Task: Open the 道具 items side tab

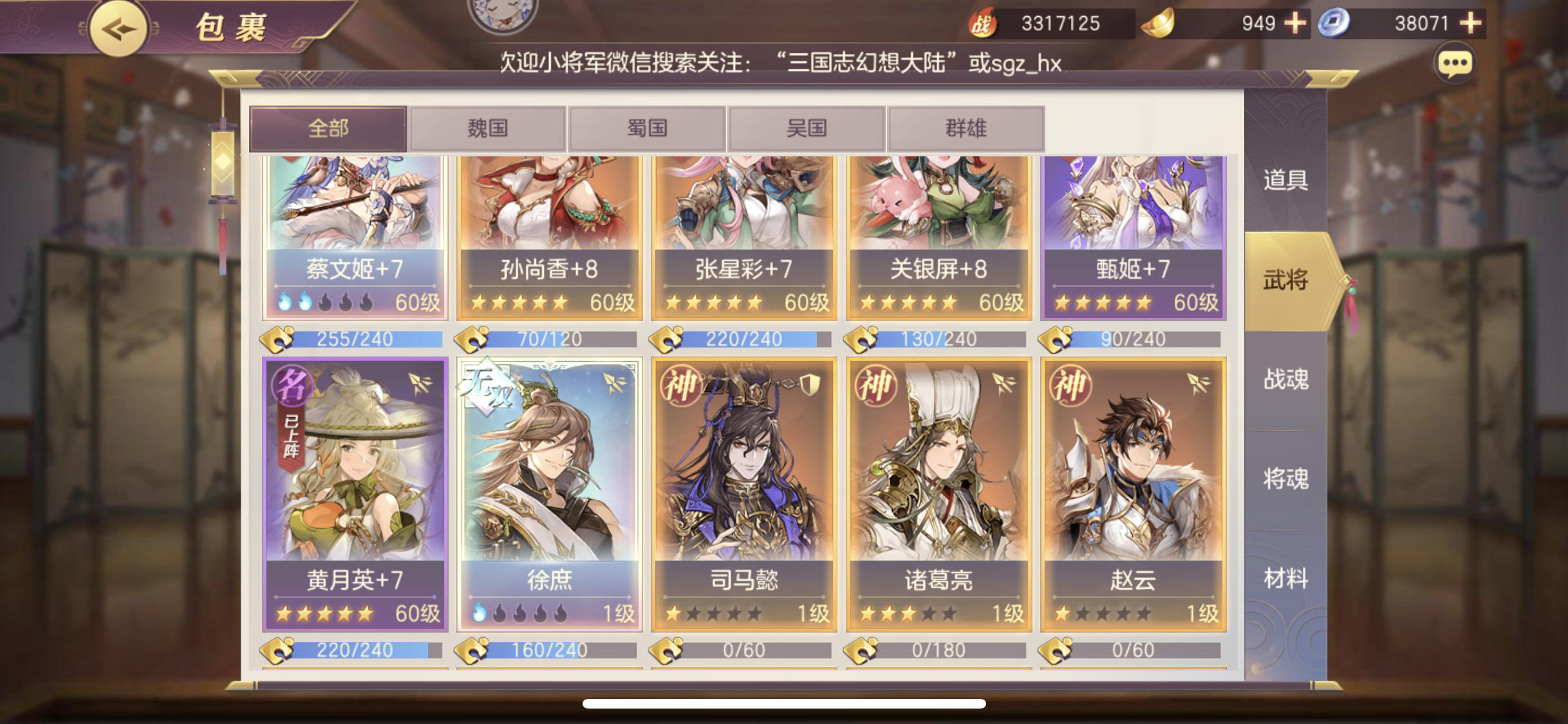Action: point(1285,180)
